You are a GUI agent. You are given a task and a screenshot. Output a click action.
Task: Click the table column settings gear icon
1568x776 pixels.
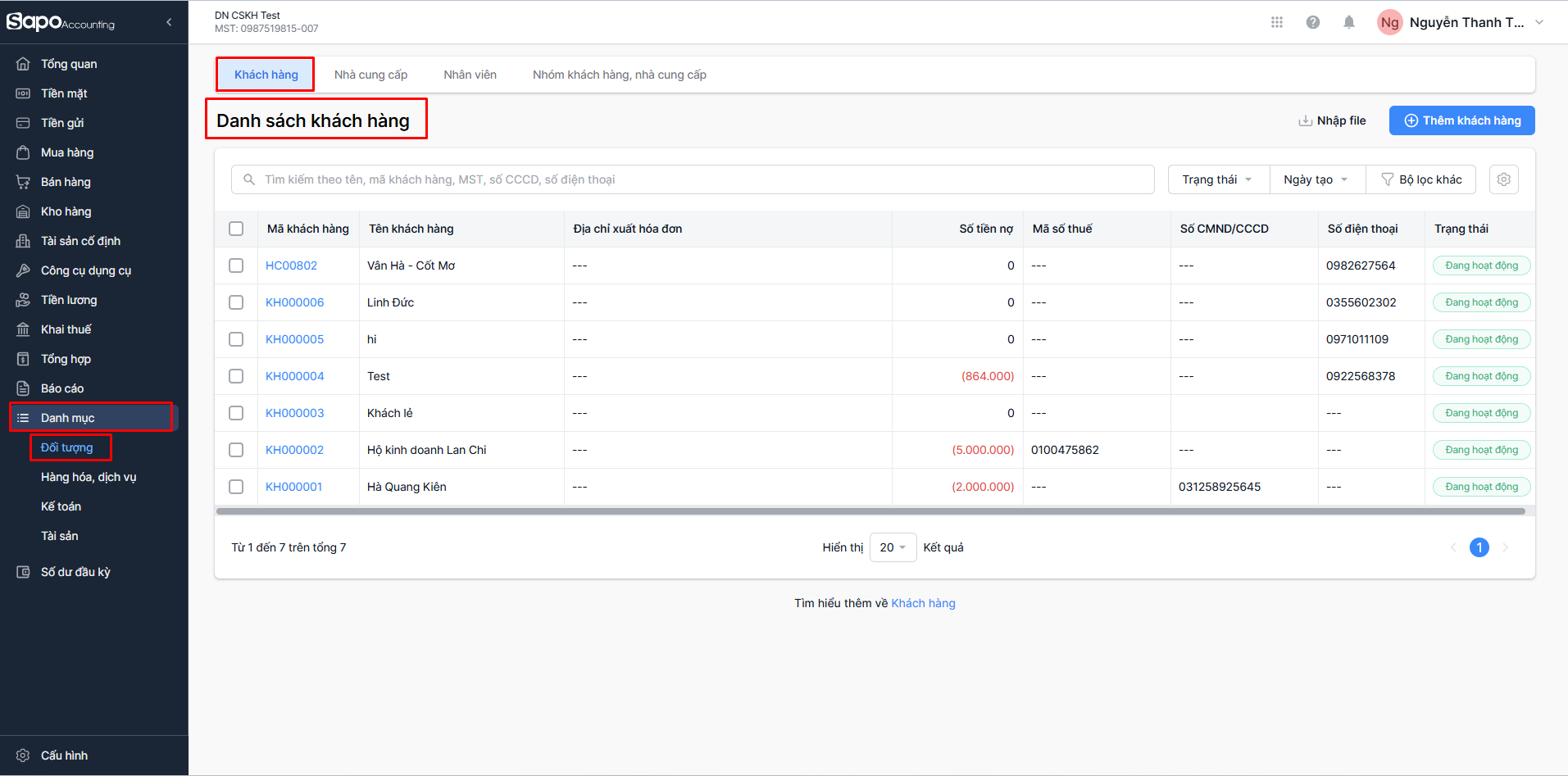(1503, 179)
